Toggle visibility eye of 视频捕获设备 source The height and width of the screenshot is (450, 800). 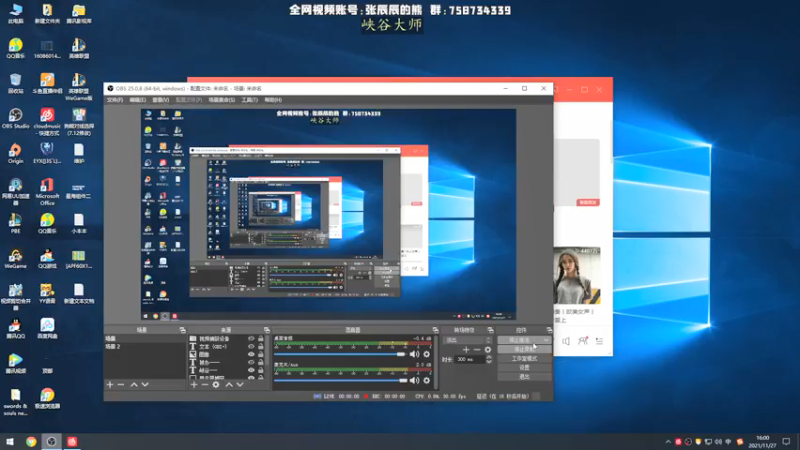pos(251,339)
